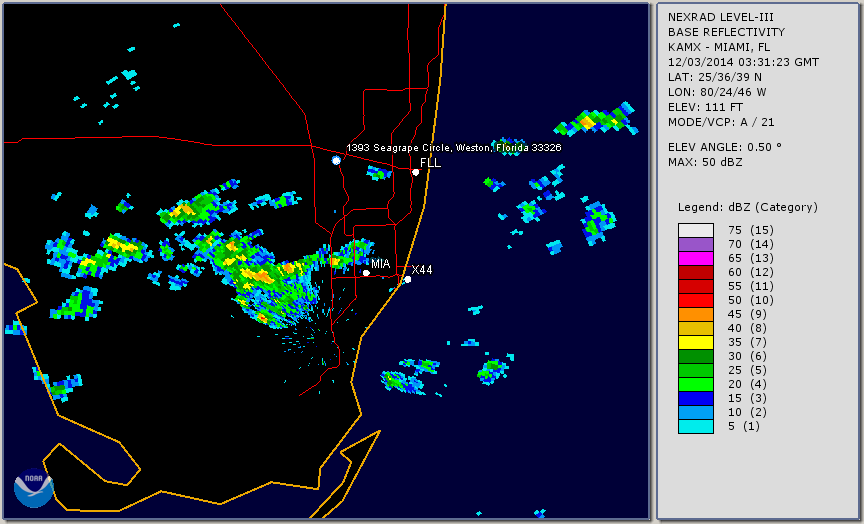The image size is (864, 524).
Task: Select the 40 dBZ gold legend swatch
Action: click(696, 328)
